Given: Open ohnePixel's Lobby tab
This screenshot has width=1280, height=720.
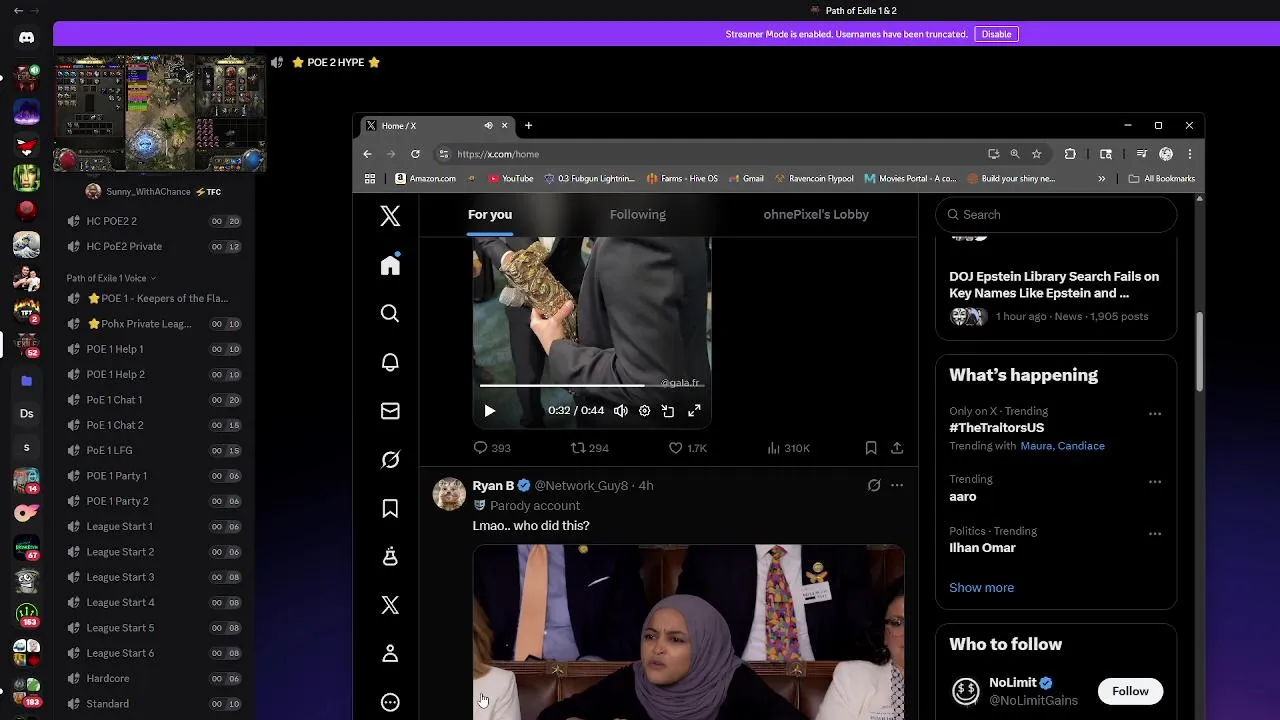Looking at the screenshot, I should tap(816, 214).
